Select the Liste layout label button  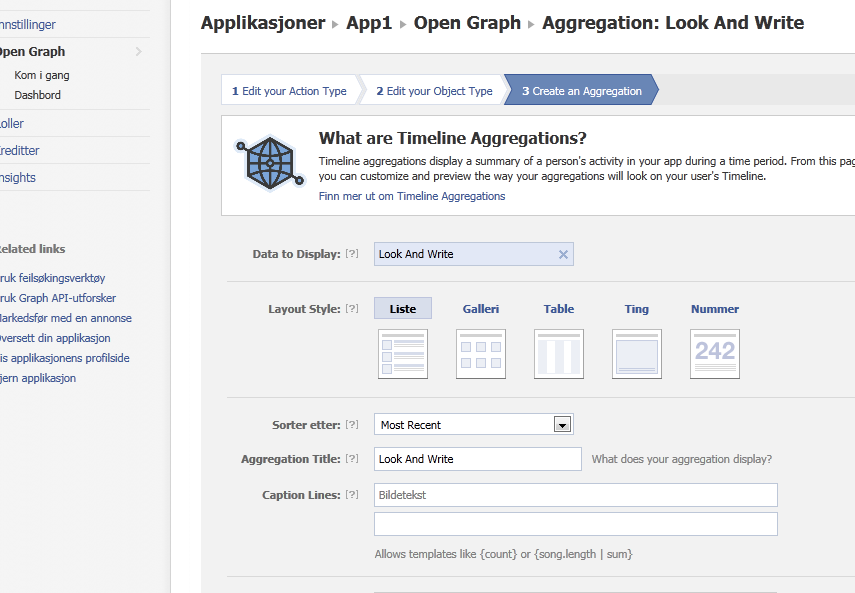tap(403, 308)
